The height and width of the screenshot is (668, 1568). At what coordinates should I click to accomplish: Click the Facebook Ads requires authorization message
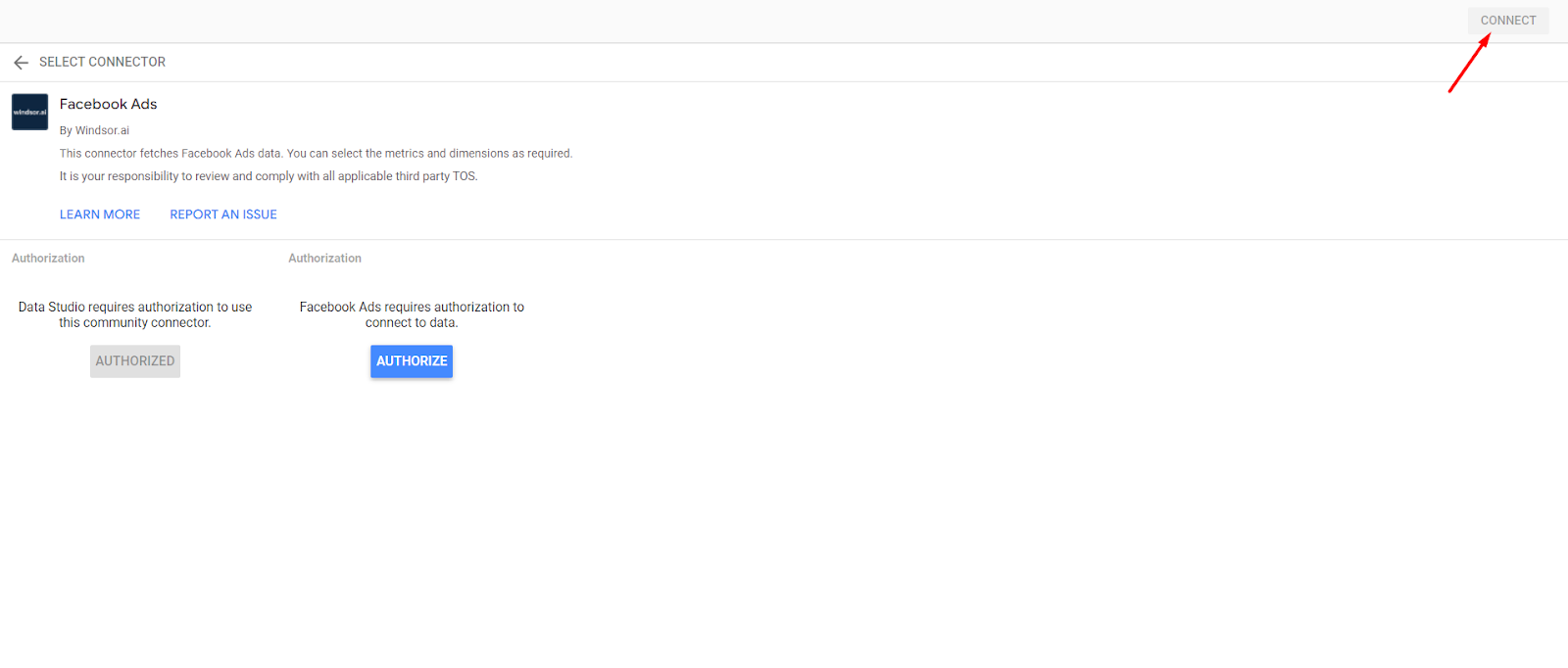coord(412,314)
